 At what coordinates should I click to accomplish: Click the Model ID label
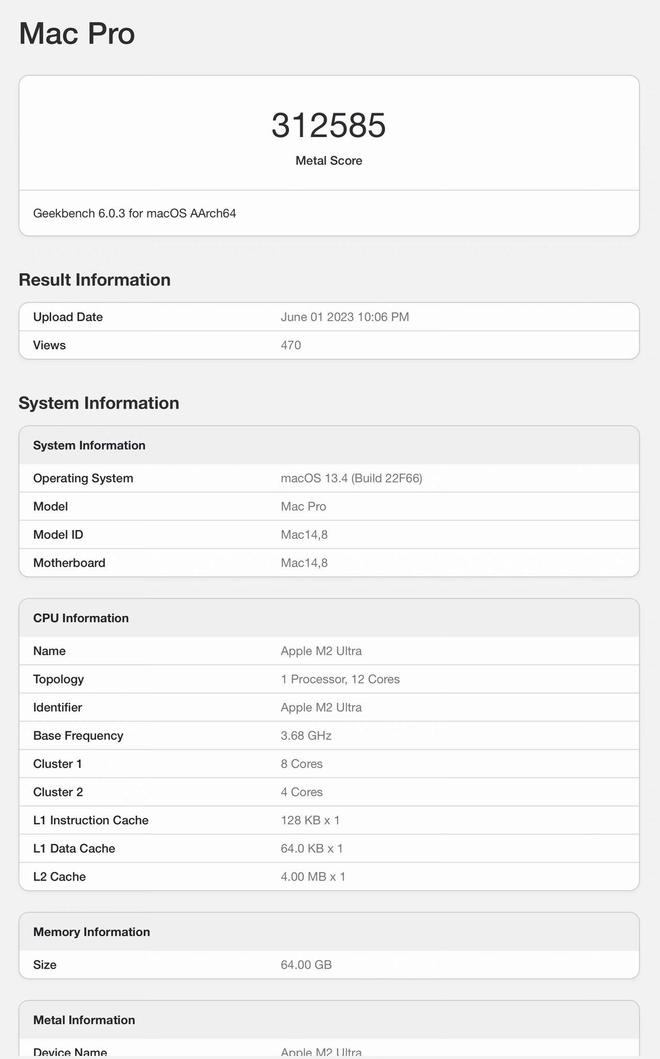[58, 535]
